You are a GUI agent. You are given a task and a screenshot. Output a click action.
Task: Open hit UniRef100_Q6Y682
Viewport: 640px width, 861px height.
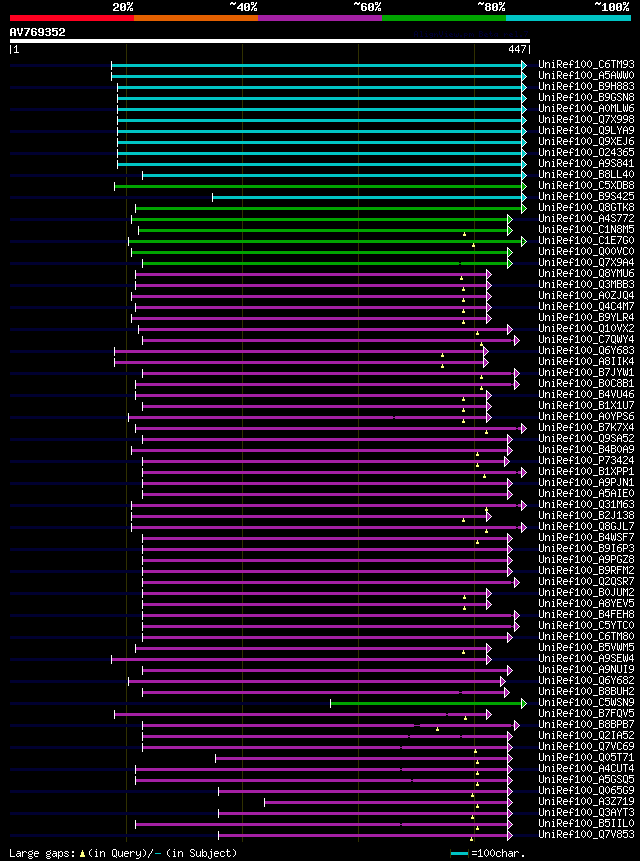coord(586,681)
